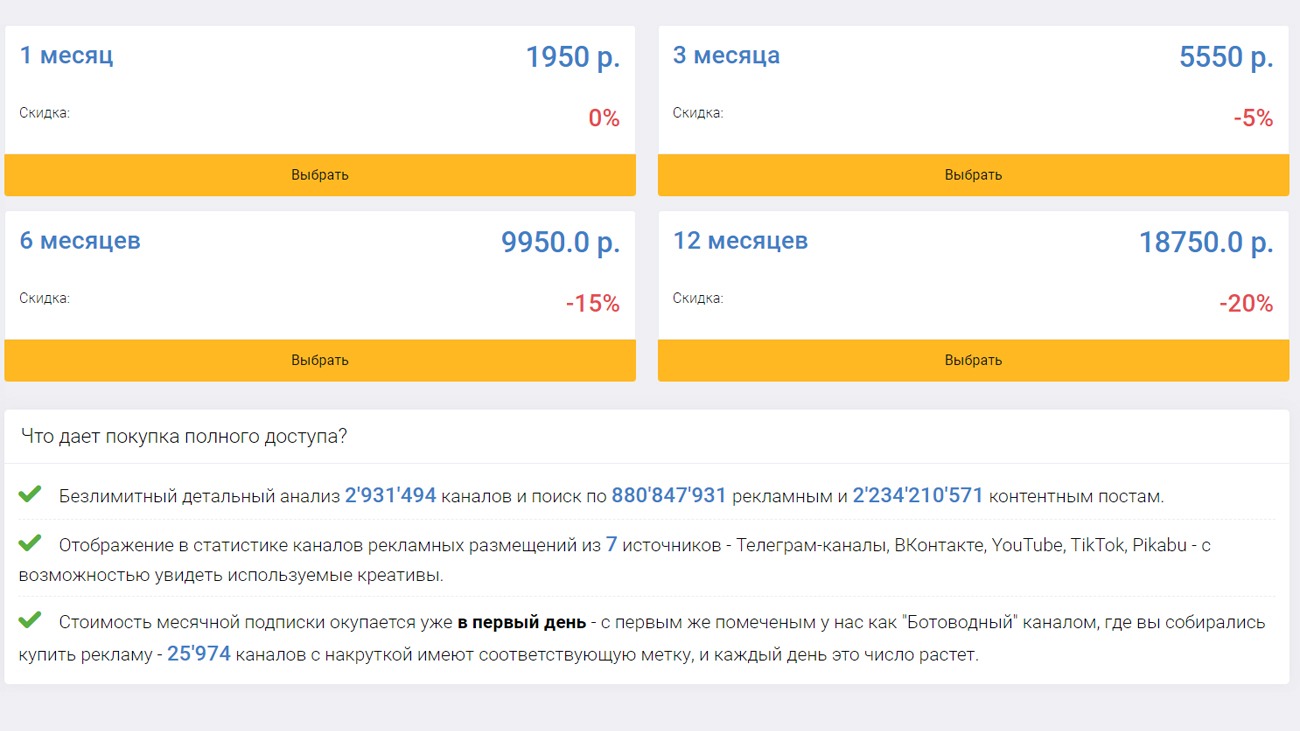Click the '12 месяцев' plan heading
The image size is (1300, 731).
click(x=740, y=241)
